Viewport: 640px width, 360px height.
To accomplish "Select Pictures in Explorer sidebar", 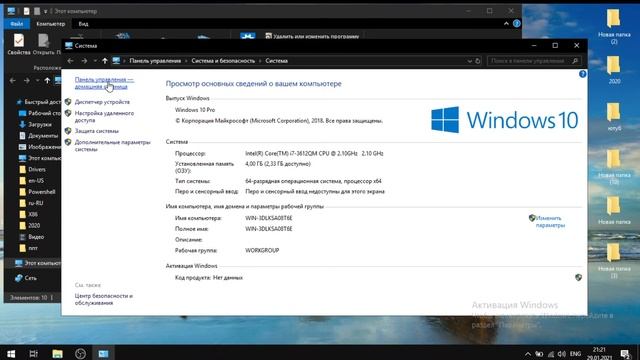I will tap(40, 147).
